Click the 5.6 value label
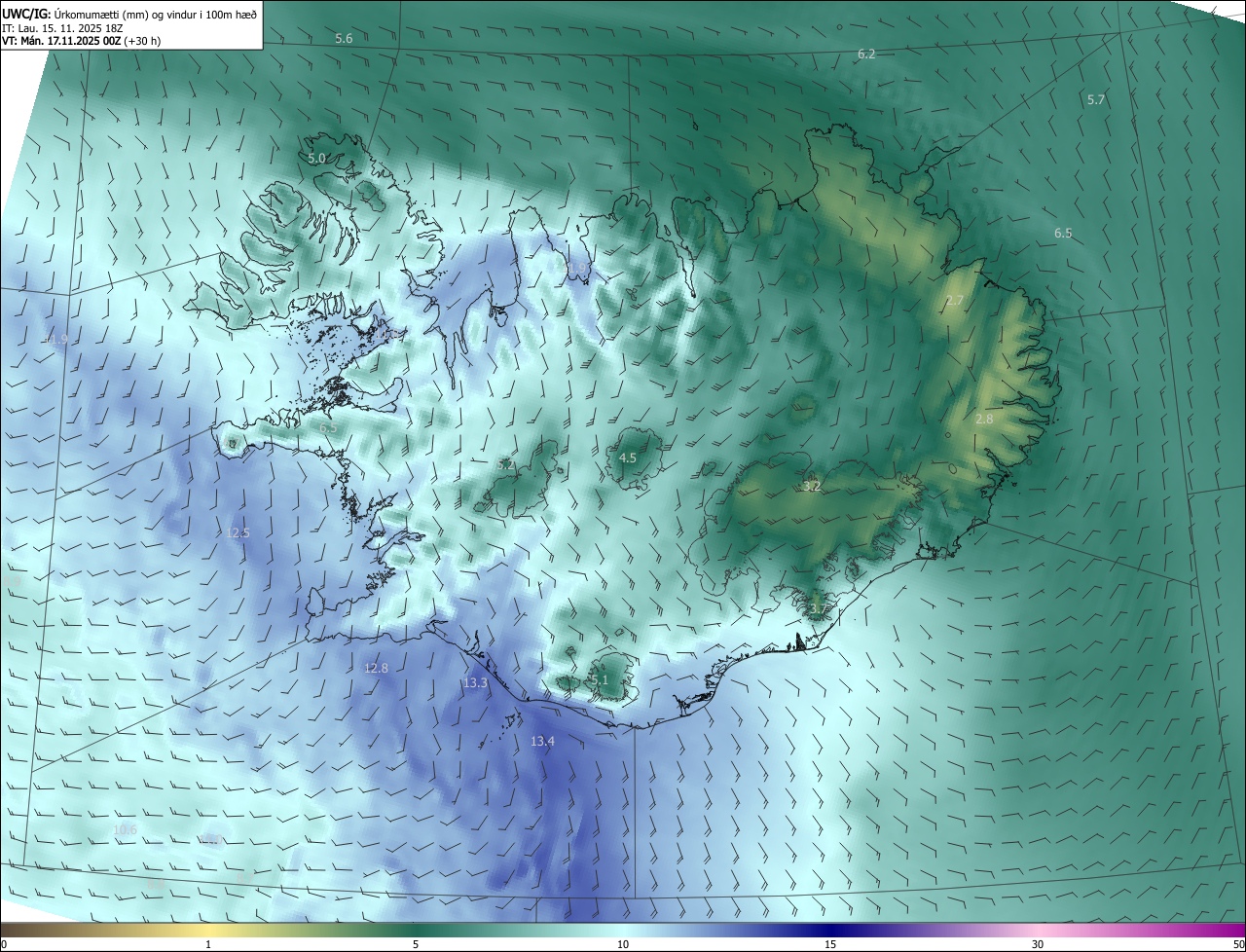This screenshot has width=1246, height=952. pos(344,39)
